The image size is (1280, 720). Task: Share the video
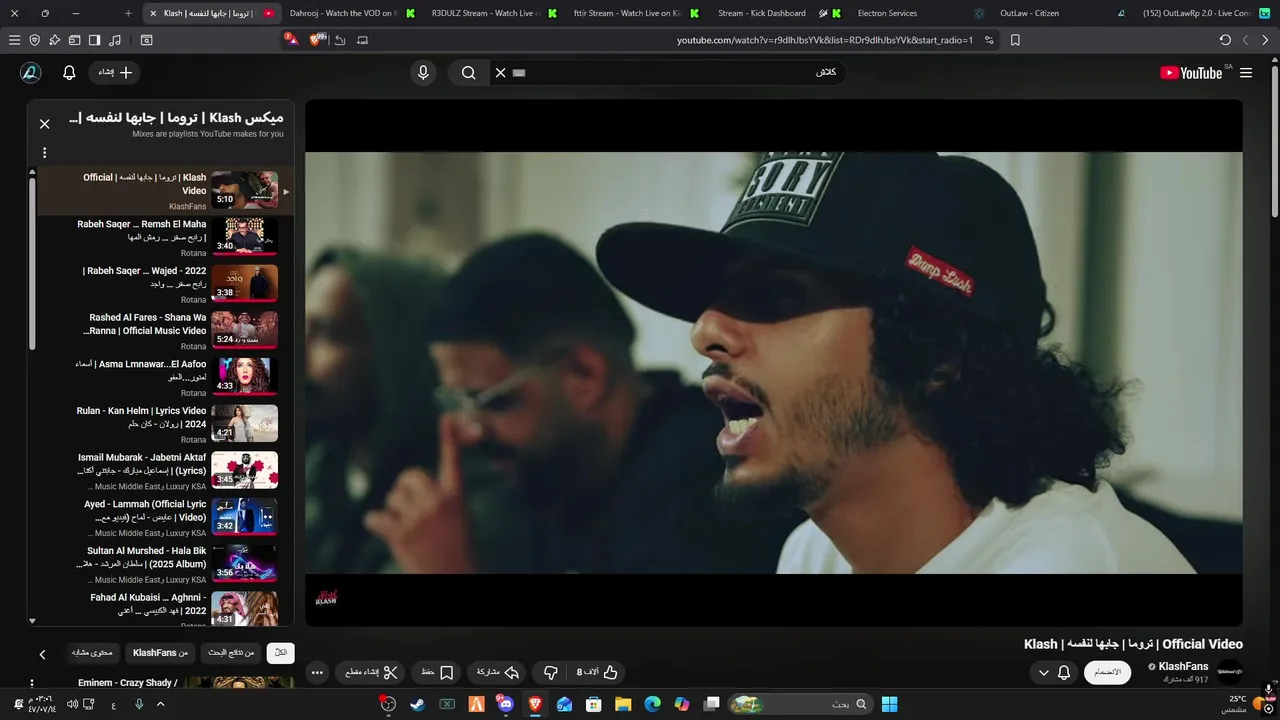pyautogui.click(x=498, y=673)
